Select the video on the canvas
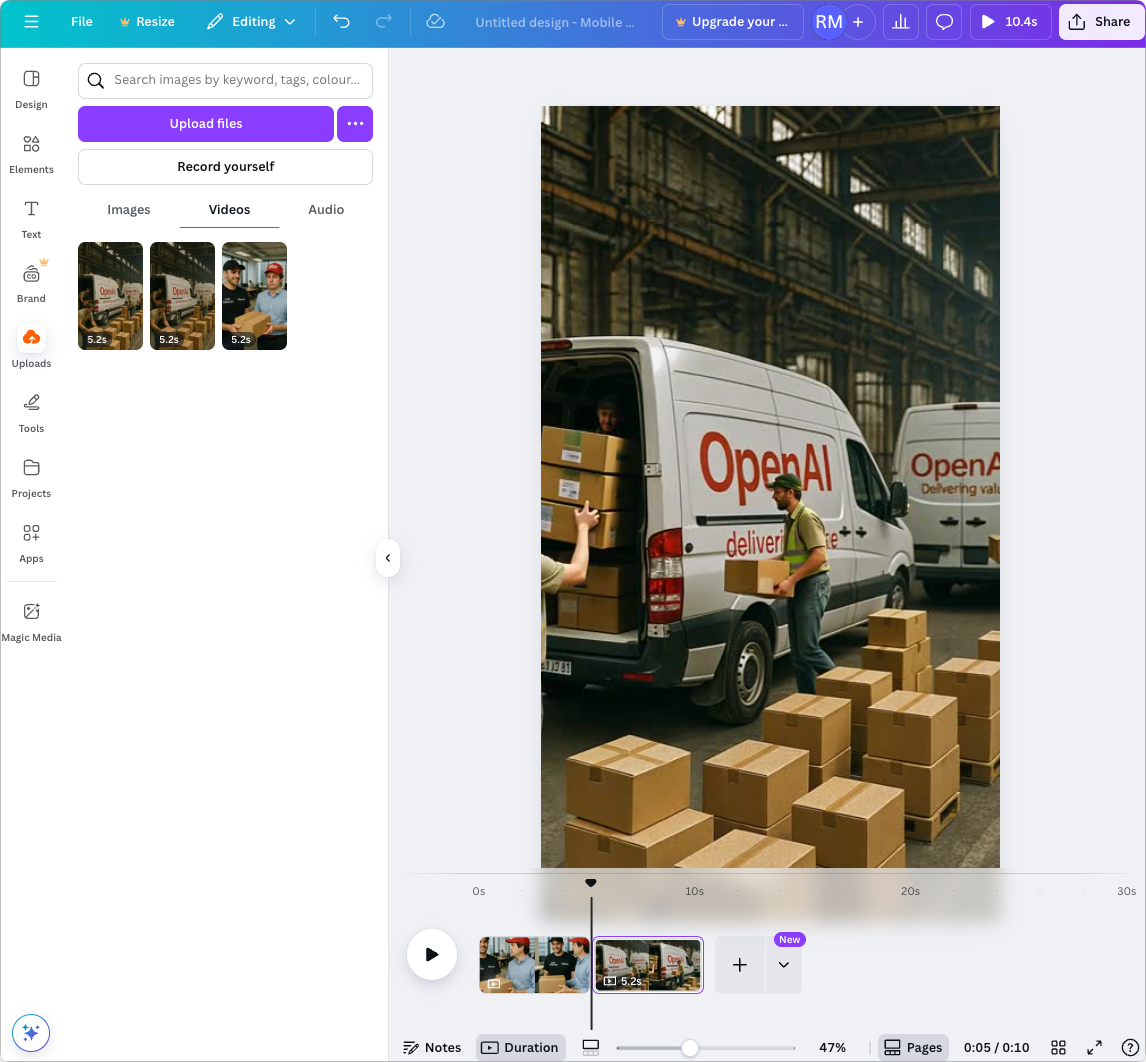The height and width of the screenshot is (1062, 1146). click(x=770, y=487)
